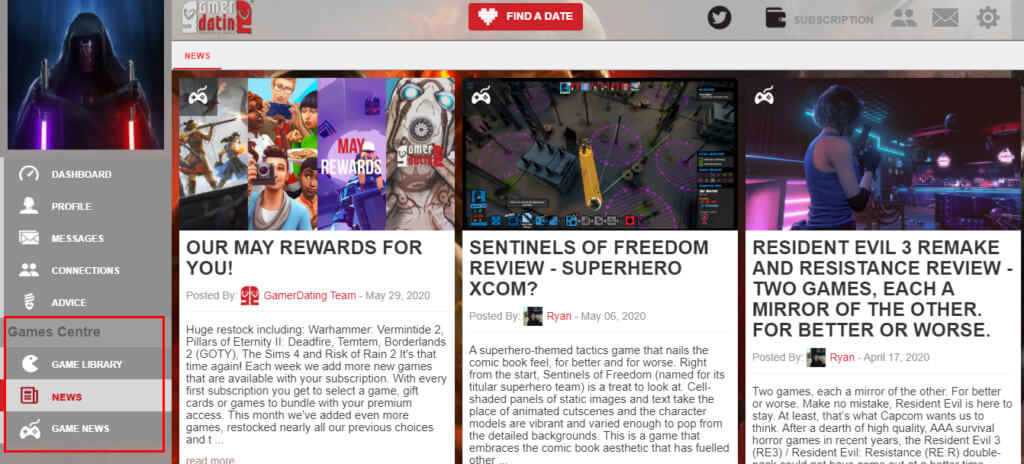The height and width of the screenshot is (464, 1024).
Task: Switch to the News tab
Action: click(197, 56)
